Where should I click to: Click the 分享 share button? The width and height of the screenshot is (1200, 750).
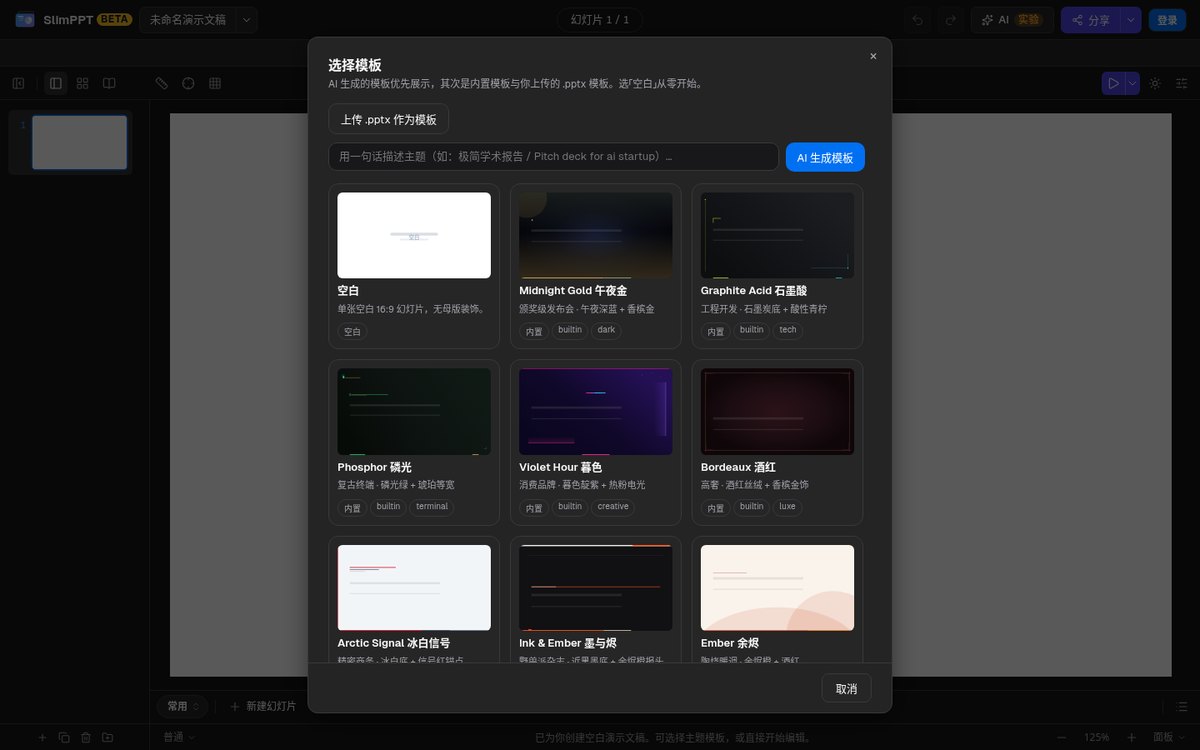tap(1091, 20)
